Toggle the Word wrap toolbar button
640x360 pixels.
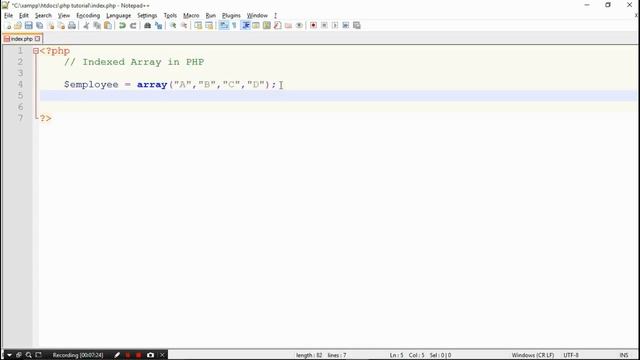(224, 25)
